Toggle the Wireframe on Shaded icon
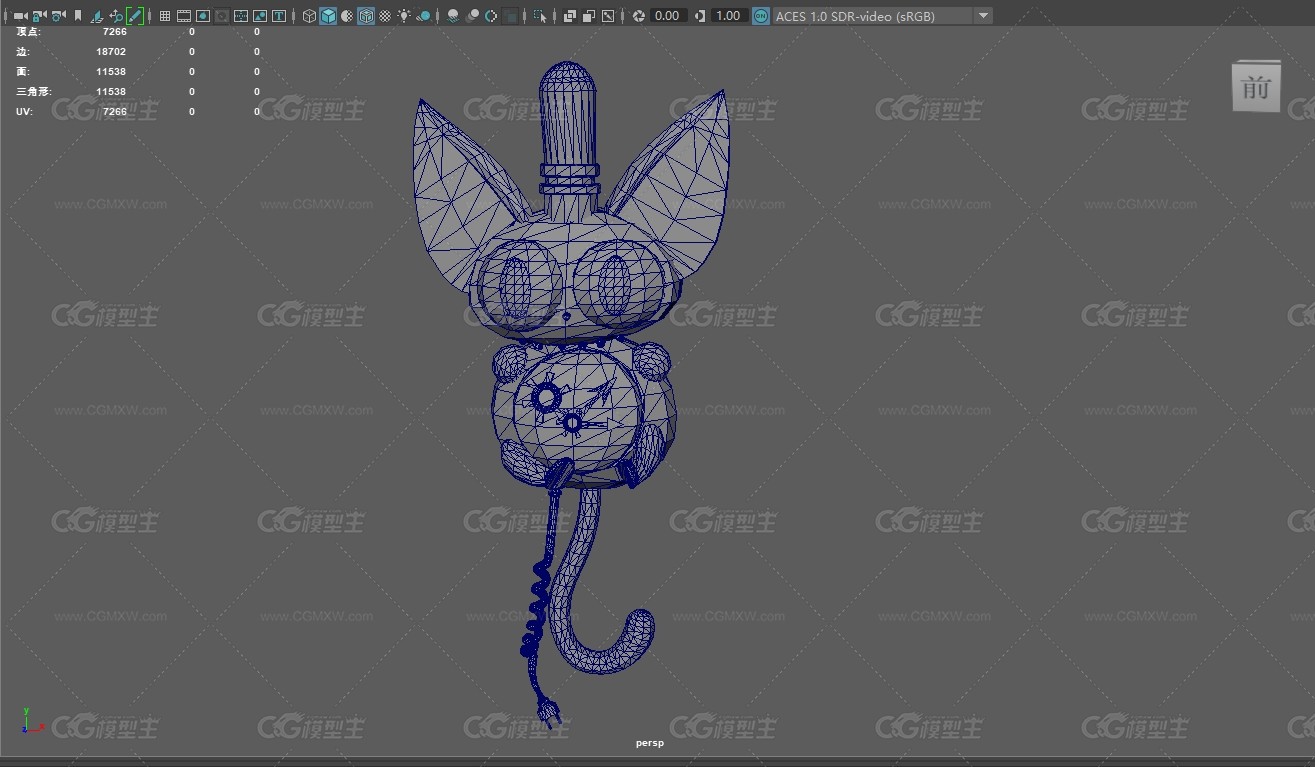Screen dimensions: 1315x767 point(366,16)
